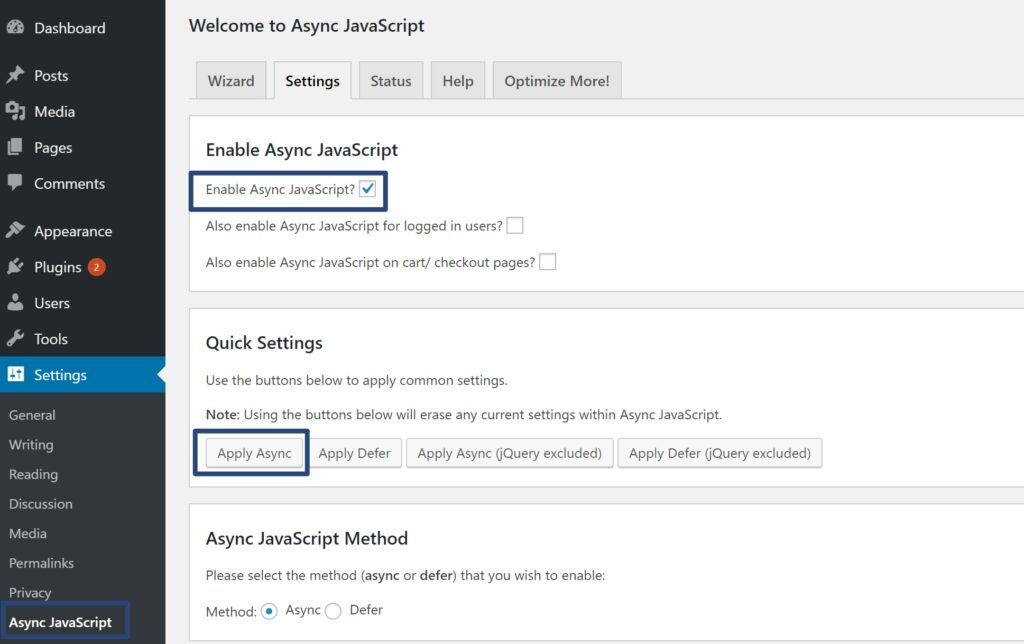Uncheck the Enable Async JavaScript checkbox
Screen dimensions: 1024x644
[368, 189]
